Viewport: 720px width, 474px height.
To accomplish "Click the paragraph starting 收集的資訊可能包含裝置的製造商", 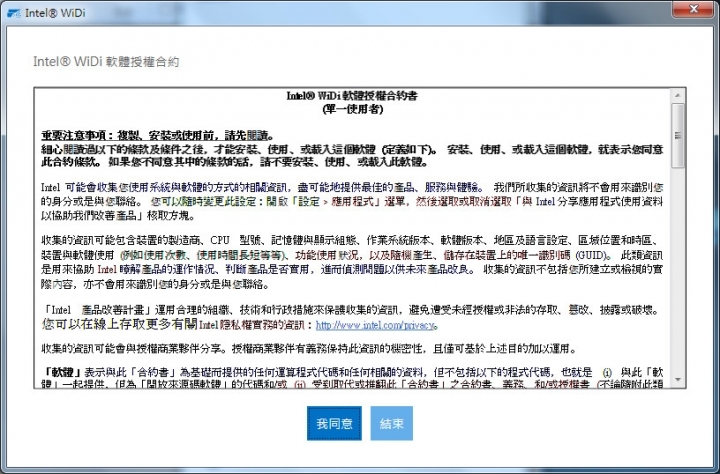I will tap(352, 262).
